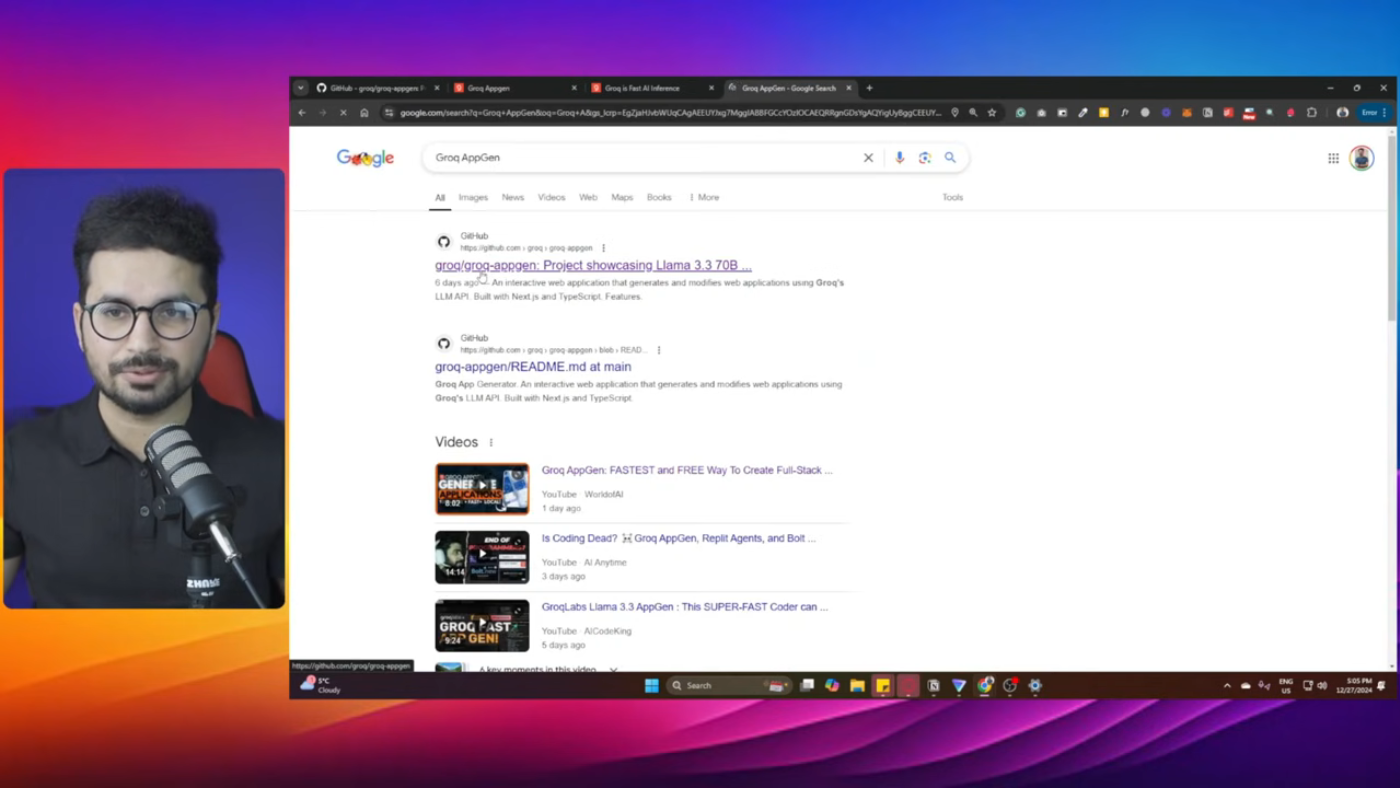Open the Chrome three-dot menu

pos(1385,113)
